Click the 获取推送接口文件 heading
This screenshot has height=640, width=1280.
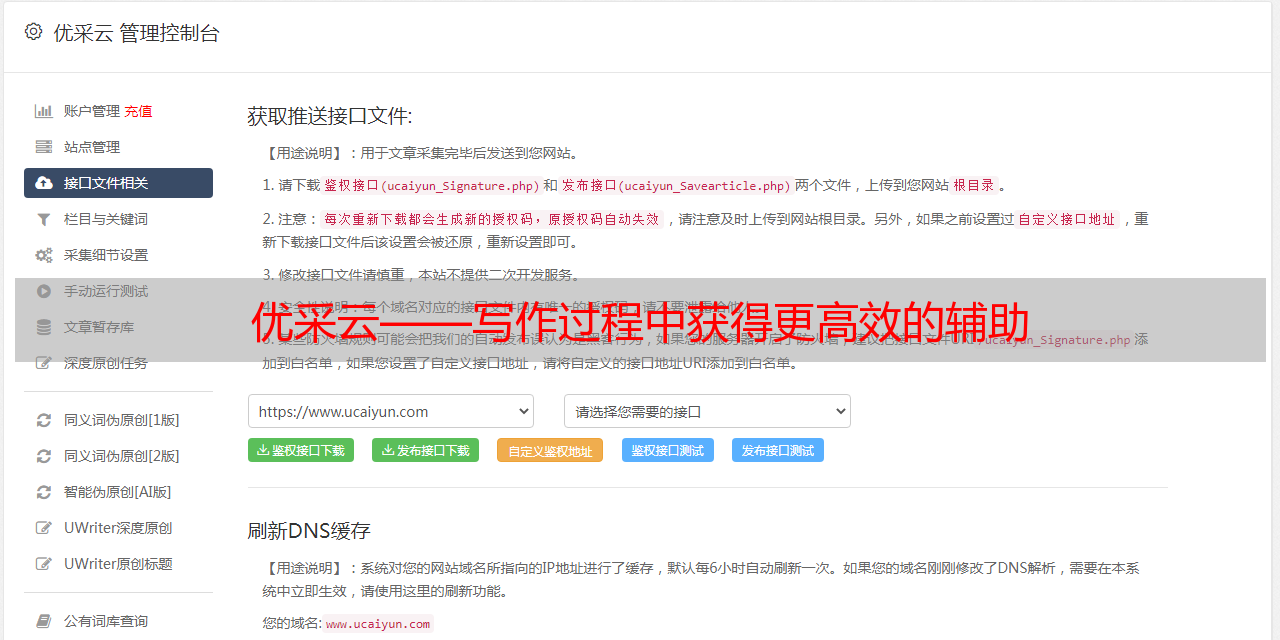coord(330,116)
